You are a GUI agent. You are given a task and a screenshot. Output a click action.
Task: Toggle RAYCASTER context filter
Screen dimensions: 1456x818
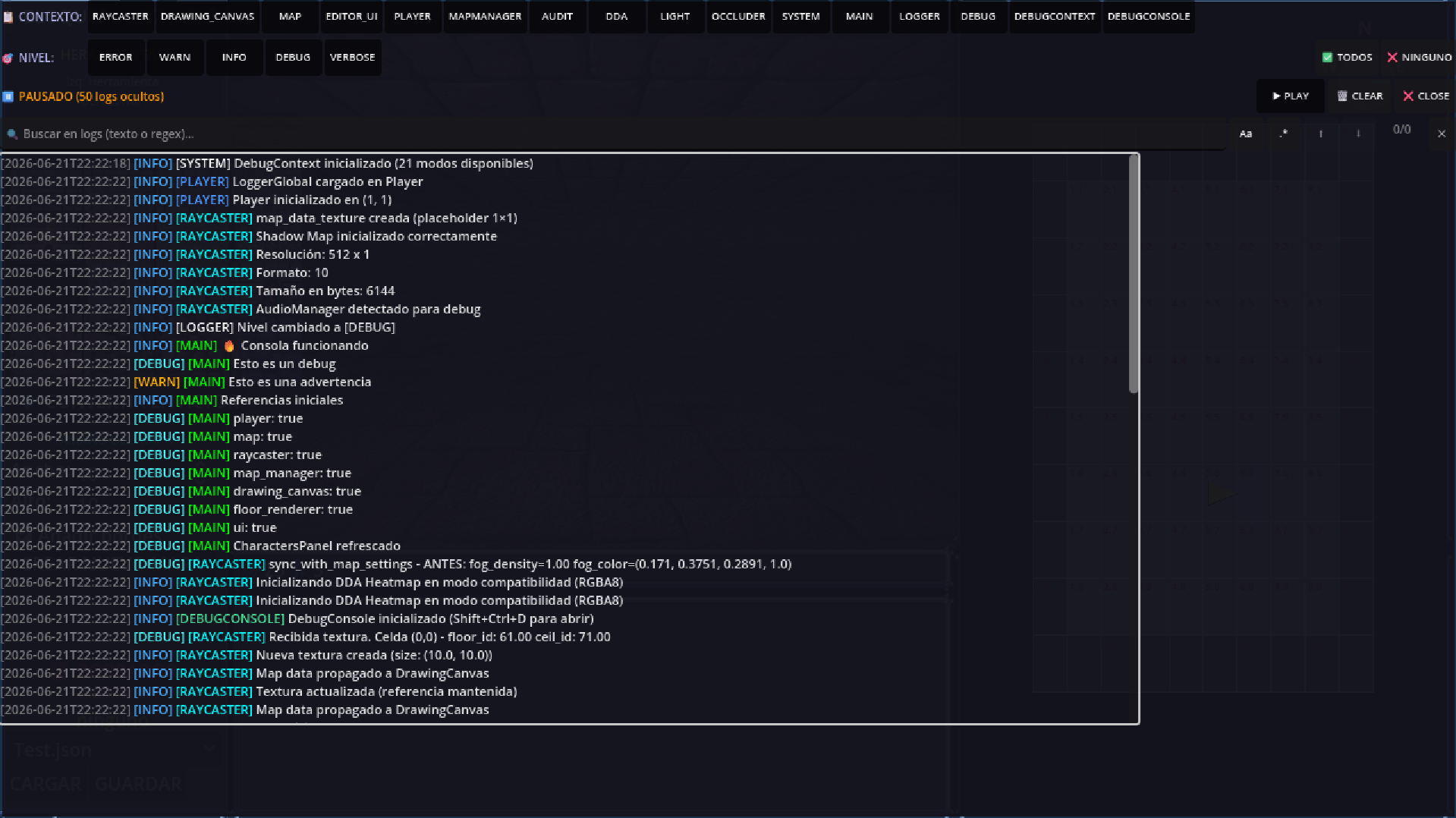121,17
